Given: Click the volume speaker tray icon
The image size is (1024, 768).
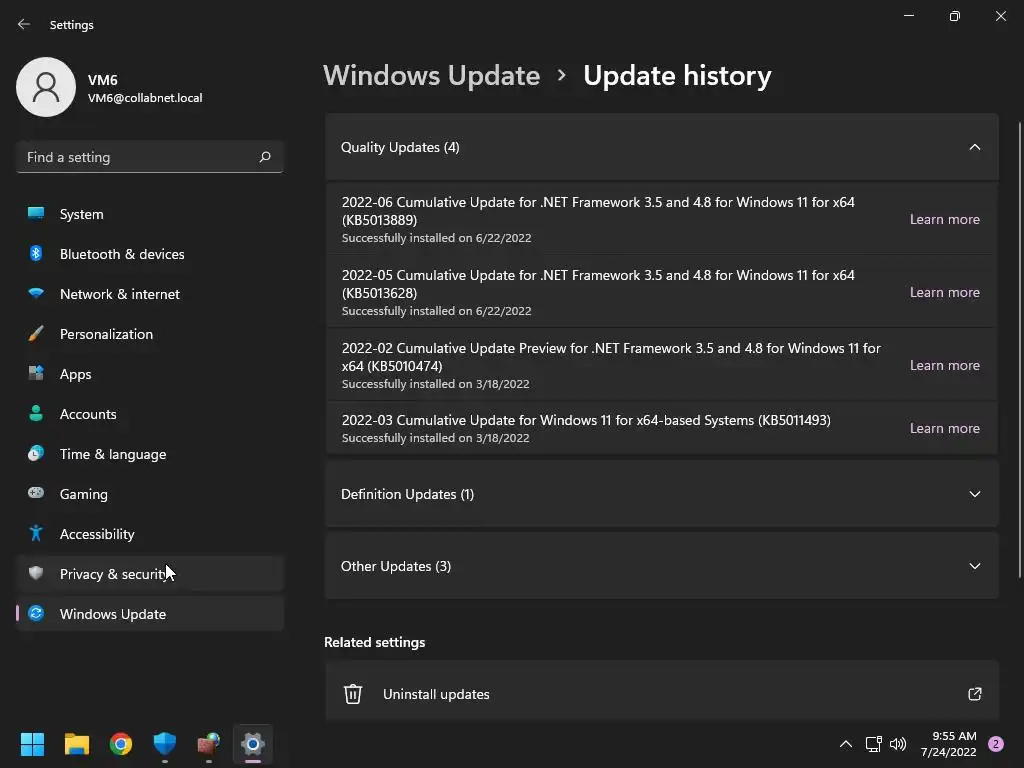Looking at the screenshot, I should pos(898,744).
